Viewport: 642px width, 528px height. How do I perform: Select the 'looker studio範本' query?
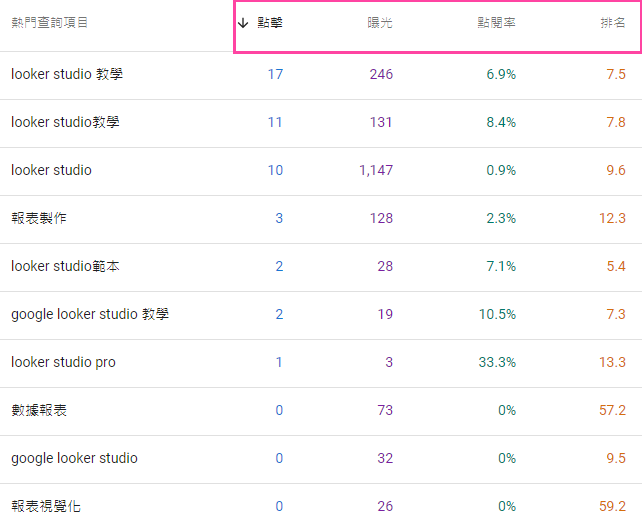[x=65, y=266]
